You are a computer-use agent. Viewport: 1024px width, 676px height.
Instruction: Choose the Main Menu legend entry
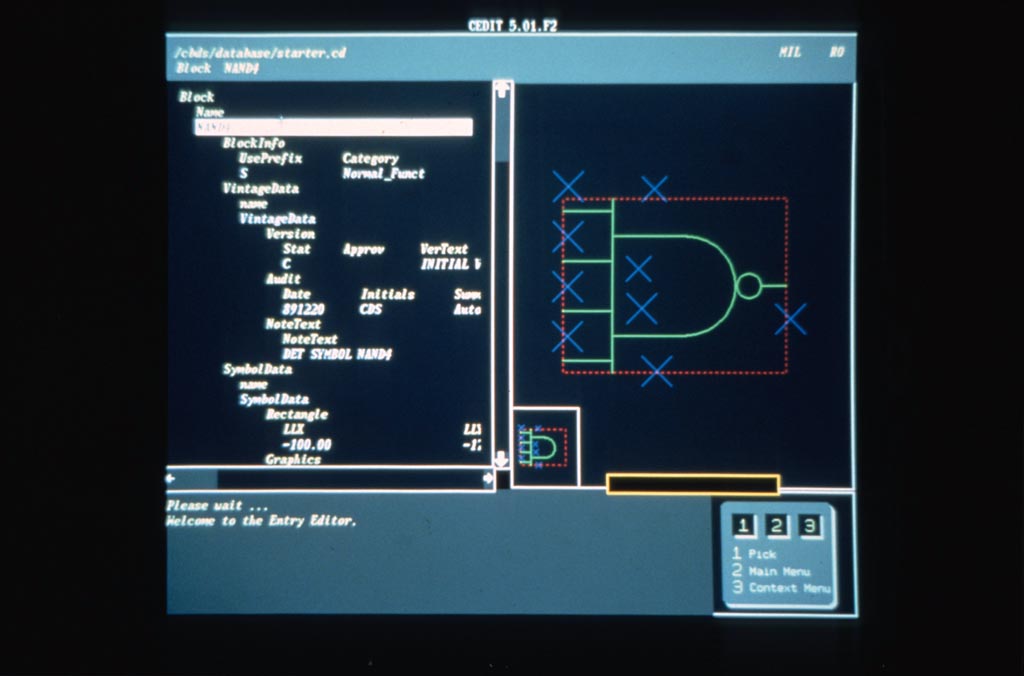click(x=778, y=571)
